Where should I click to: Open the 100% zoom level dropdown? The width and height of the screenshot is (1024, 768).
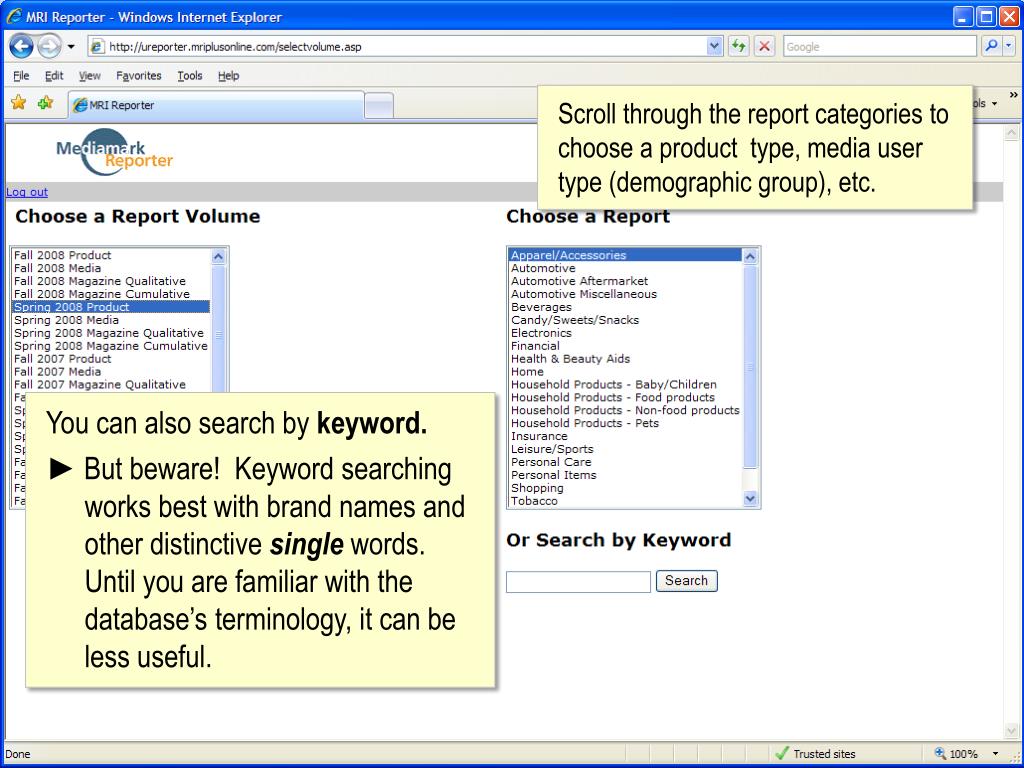(x=996, y=754)
